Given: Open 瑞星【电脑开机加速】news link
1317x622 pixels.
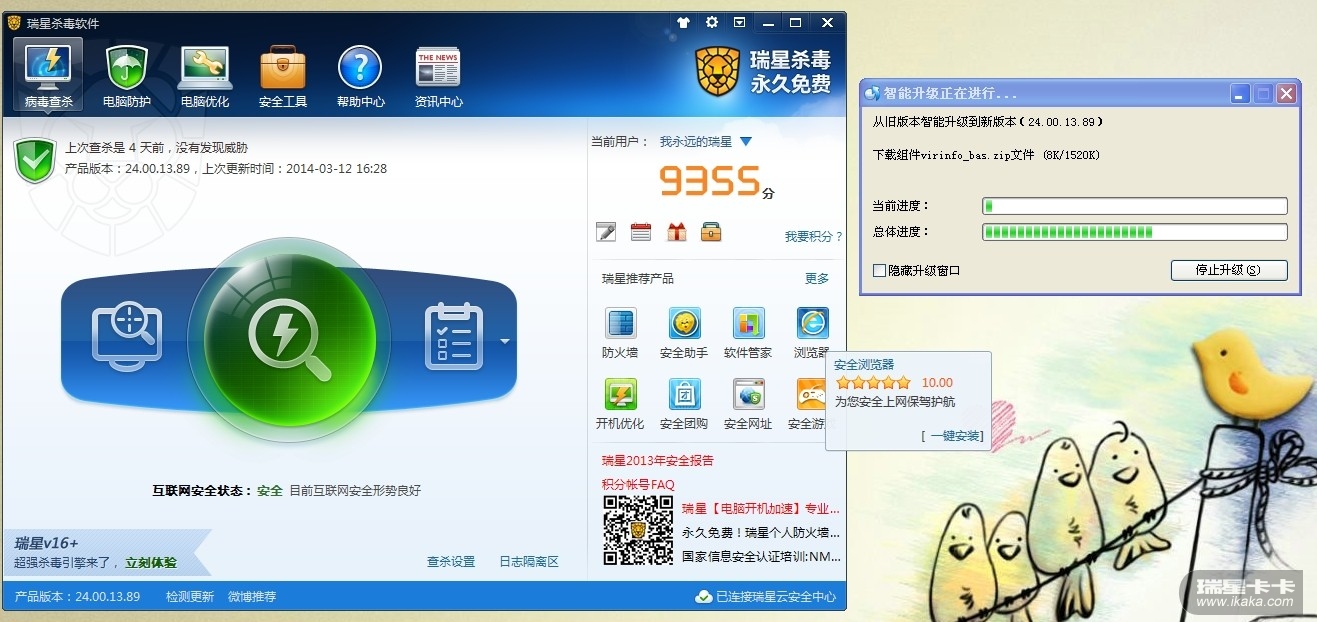Looking at the screenshot, I should tap(761, 508).
